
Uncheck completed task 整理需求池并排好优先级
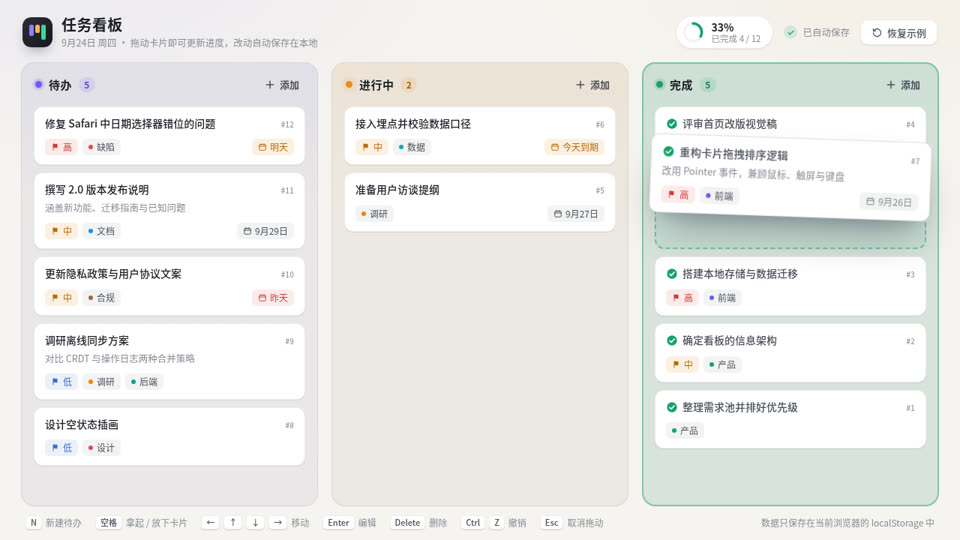pyautogui.click(x=672, y=407)
